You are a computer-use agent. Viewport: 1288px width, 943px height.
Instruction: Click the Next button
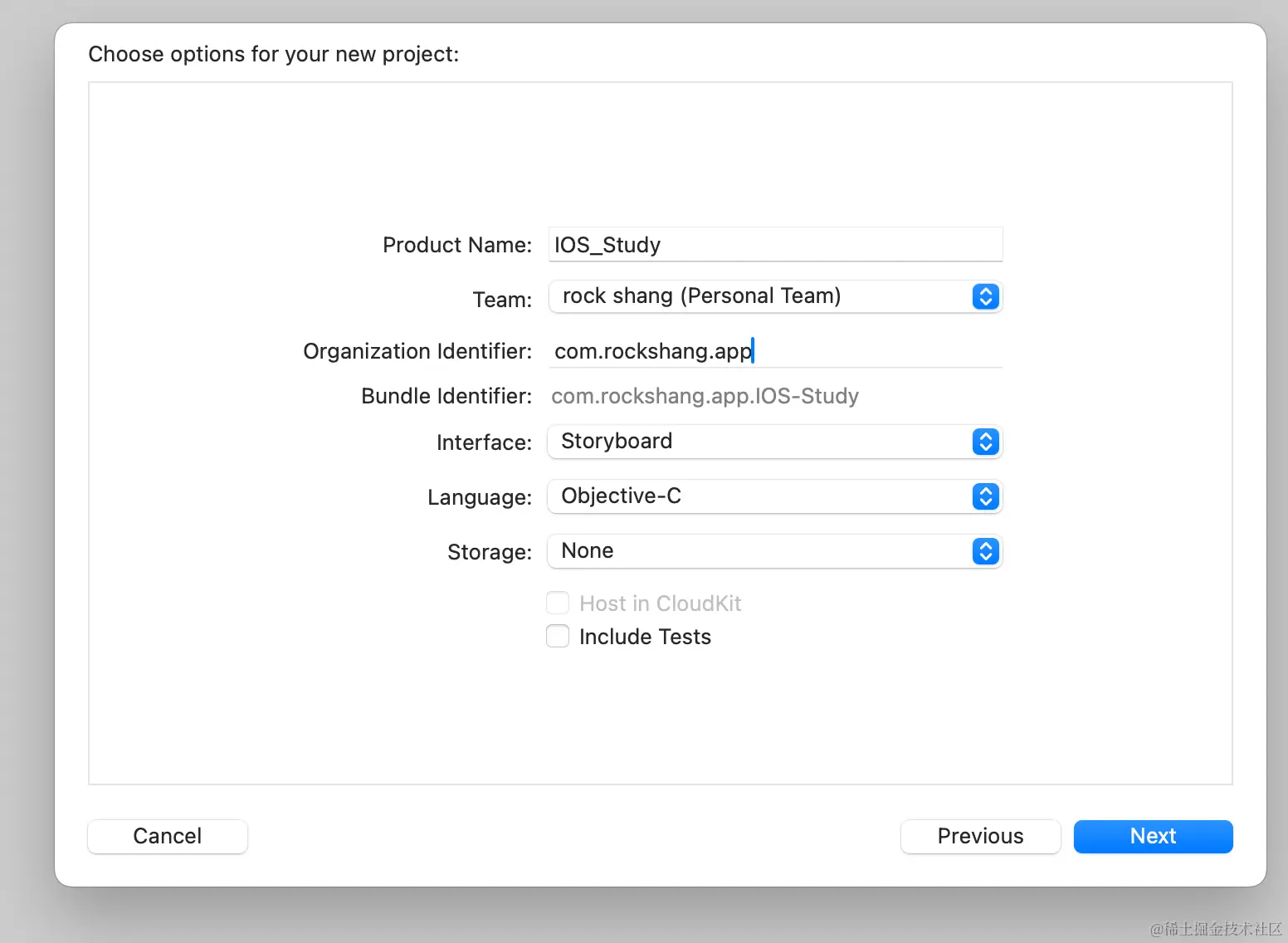pos(1153,836)
